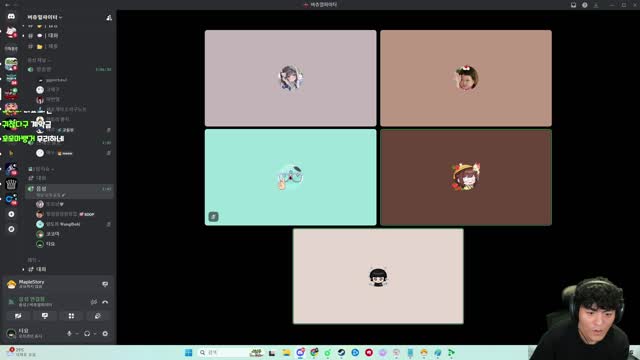640x360 pixels.
Task: Open headphone output options arrow
Action: coord(95,333)
